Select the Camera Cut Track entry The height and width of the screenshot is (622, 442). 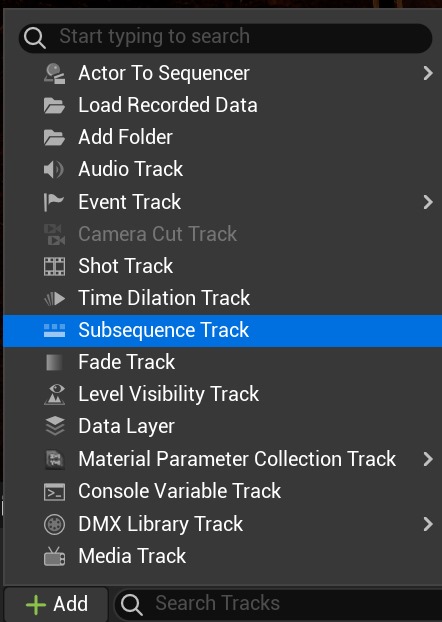pos(222,234)
